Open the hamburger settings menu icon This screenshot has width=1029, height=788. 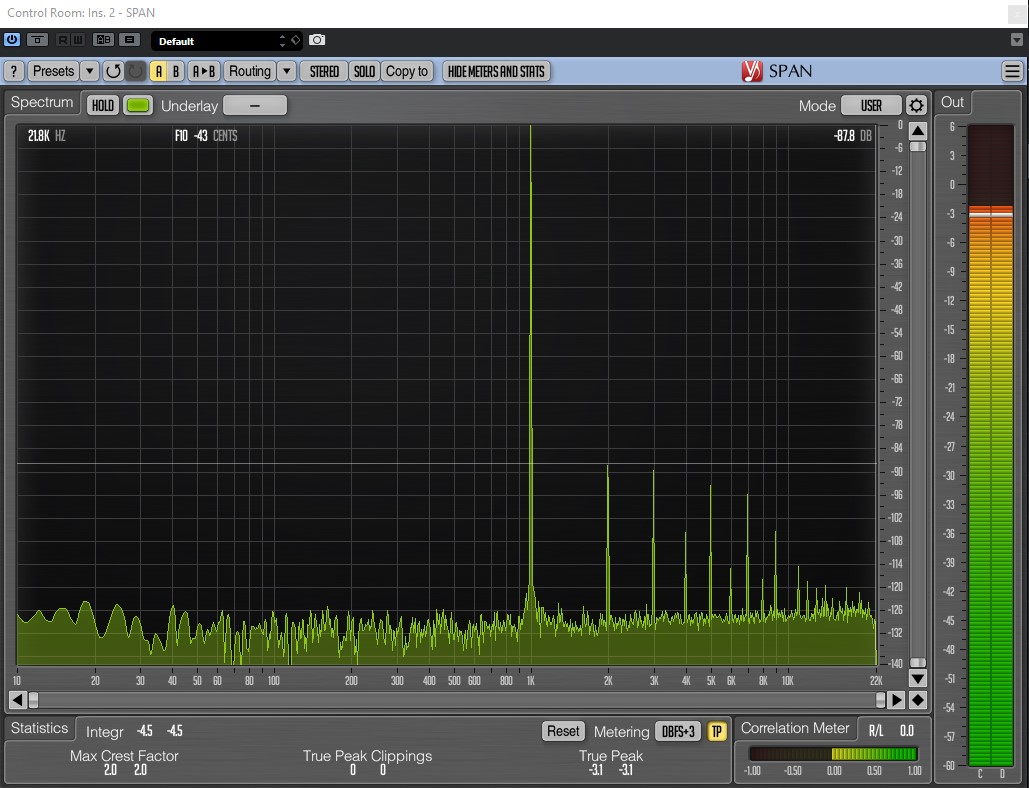pos(1012,71)
